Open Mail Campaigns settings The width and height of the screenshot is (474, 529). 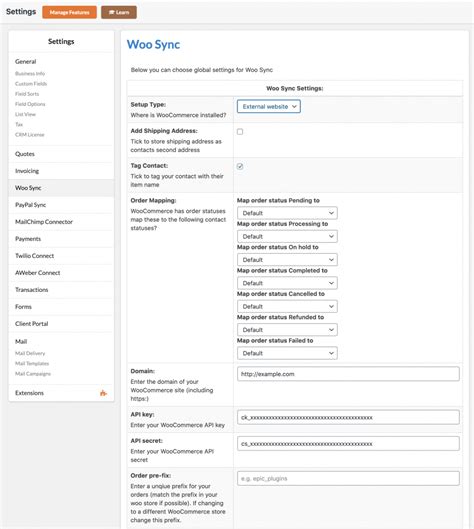click(33, 374)
